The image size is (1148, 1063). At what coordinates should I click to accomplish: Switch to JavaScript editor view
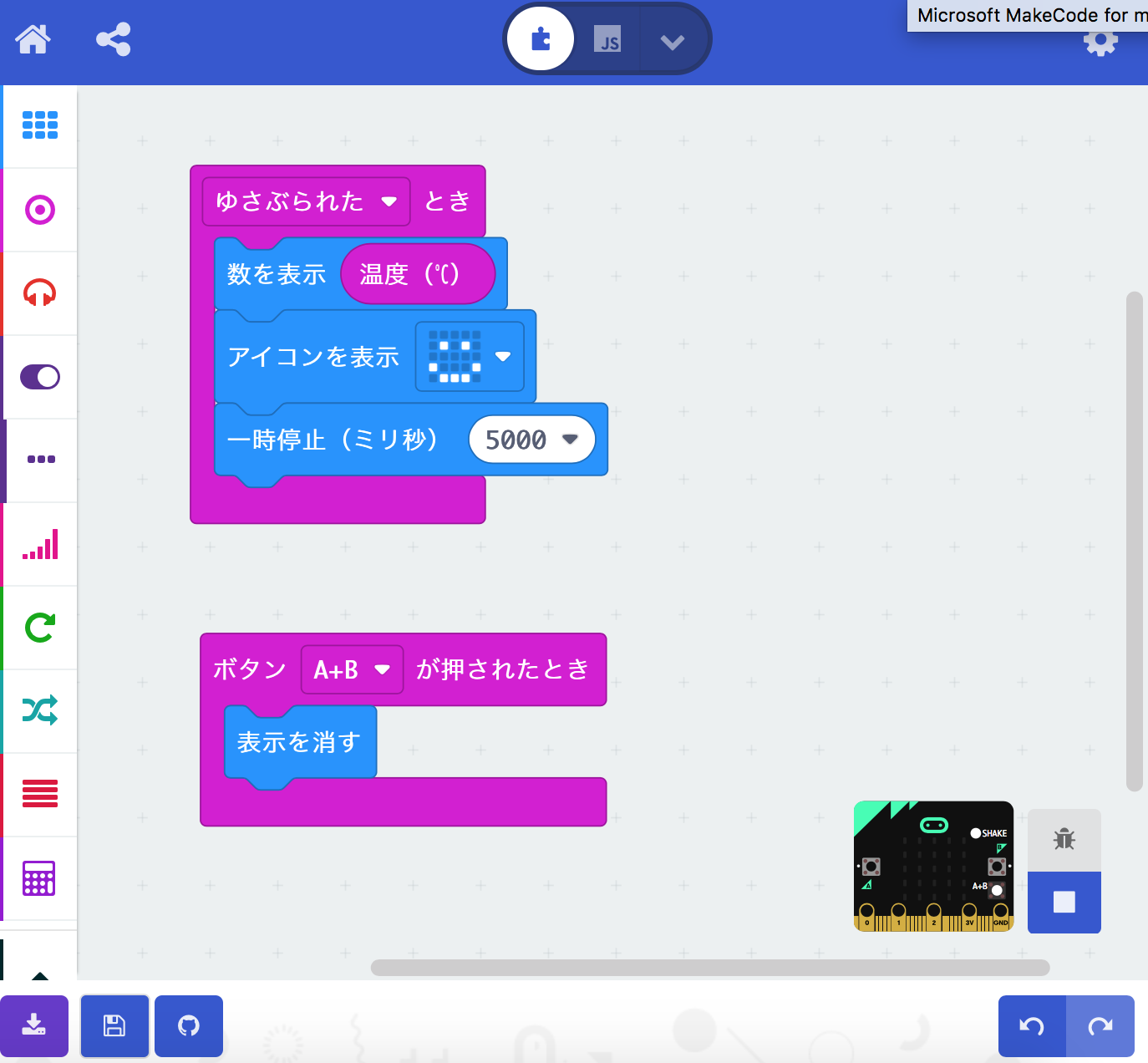pos(607,38)
